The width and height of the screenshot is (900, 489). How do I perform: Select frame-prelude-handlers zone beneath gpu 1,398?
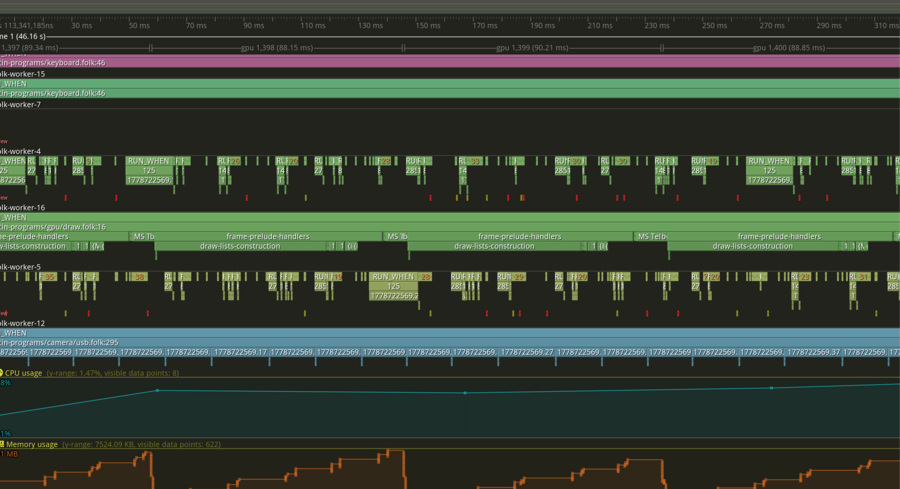[268, 236]
